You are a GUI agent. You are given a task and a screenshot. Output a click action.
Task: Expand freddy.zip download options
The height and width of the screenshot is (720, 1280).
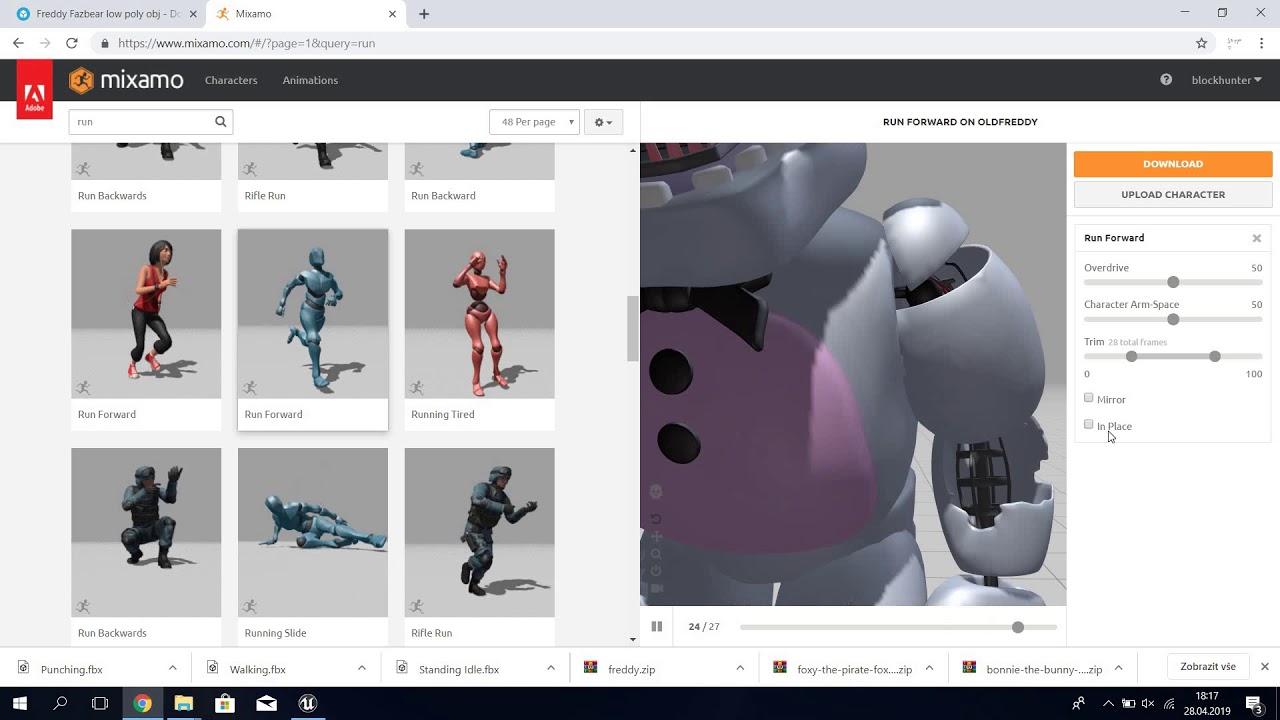point(740,668)
